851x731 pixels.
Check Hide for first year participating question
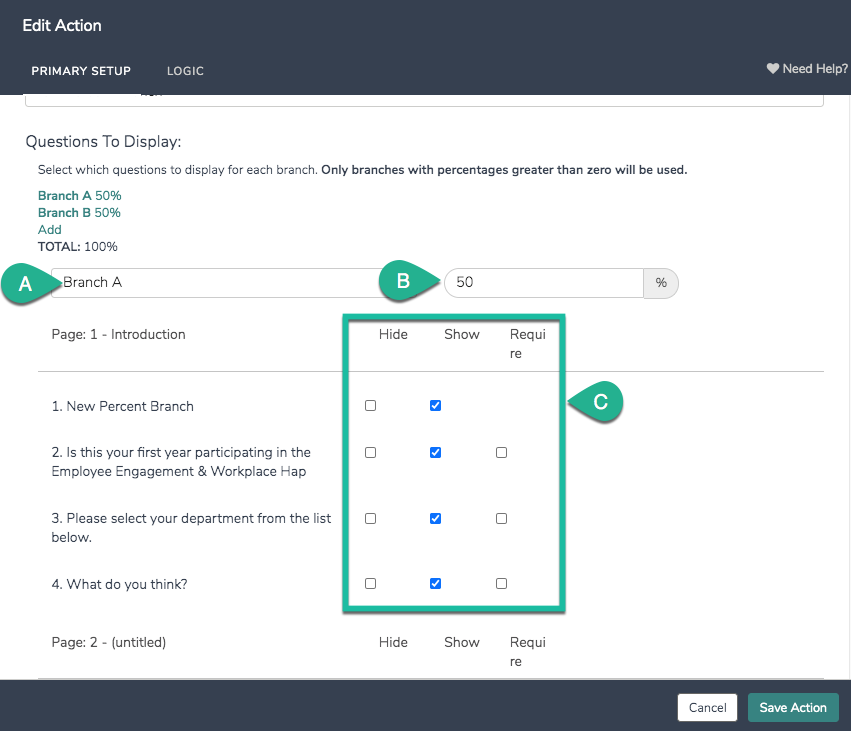click(x=371, y=453)
